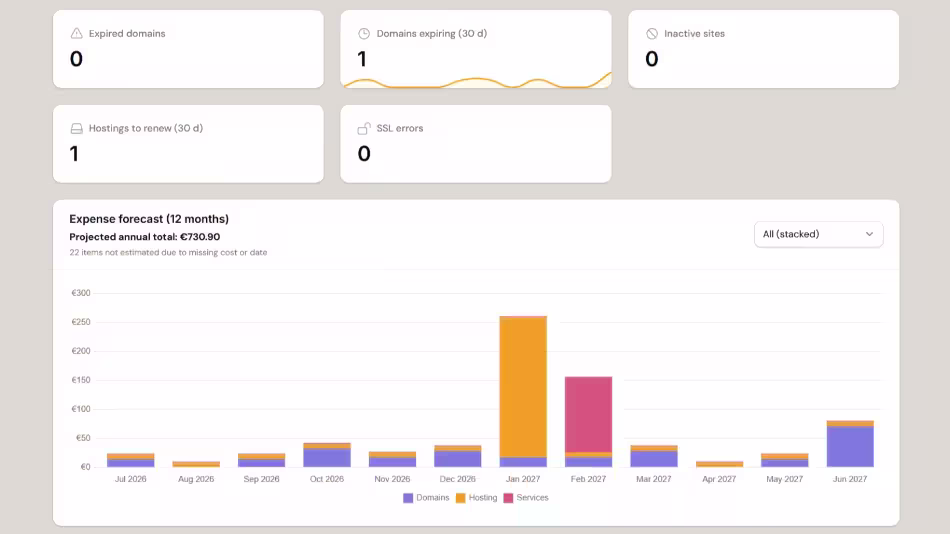Click the May 2027 stacked bar
This screenshot has height=534, width=950.
pos(785,460)
